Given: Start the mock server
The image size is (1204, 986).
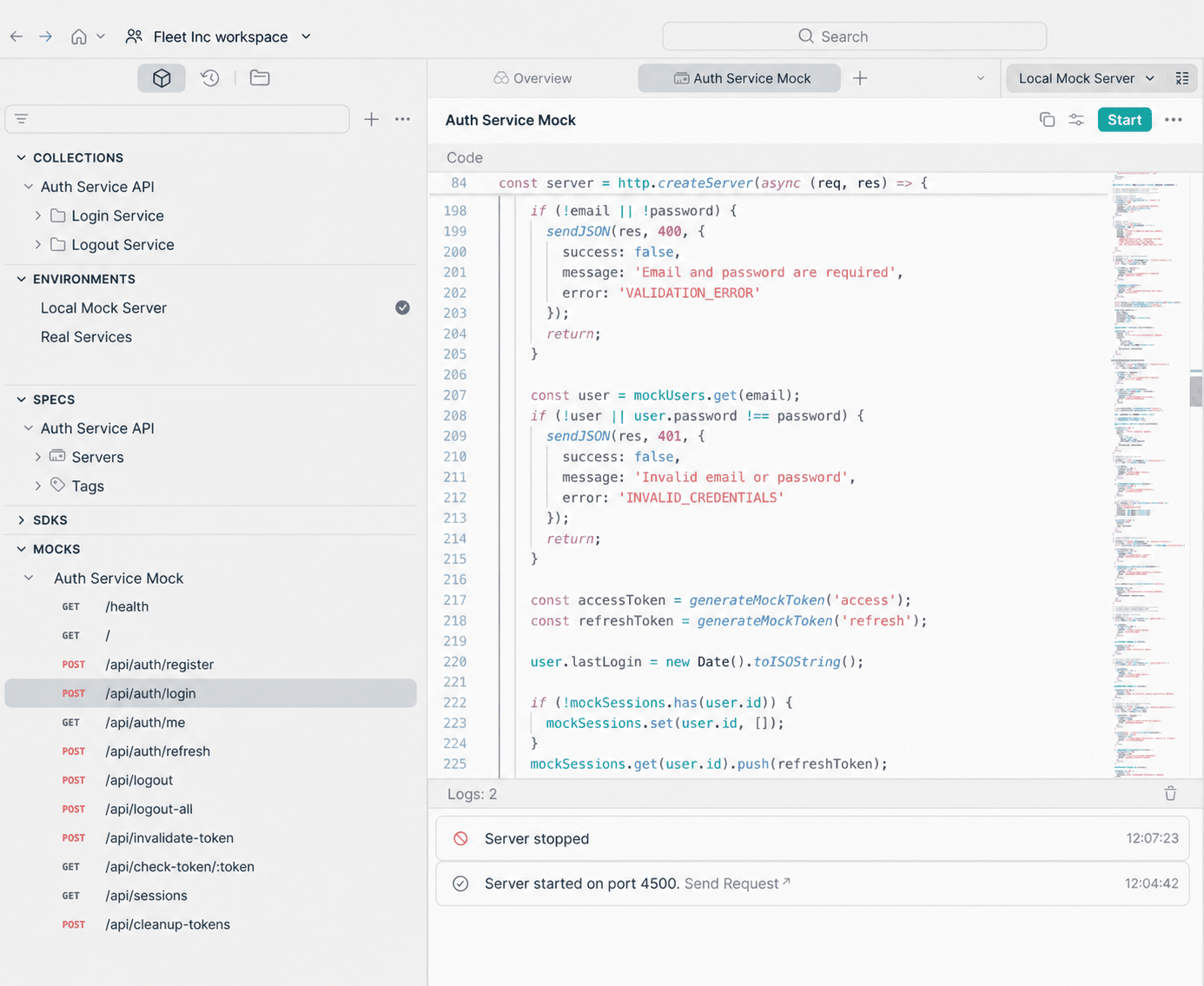Looking at the screenshot, I should coord(1124,120).
